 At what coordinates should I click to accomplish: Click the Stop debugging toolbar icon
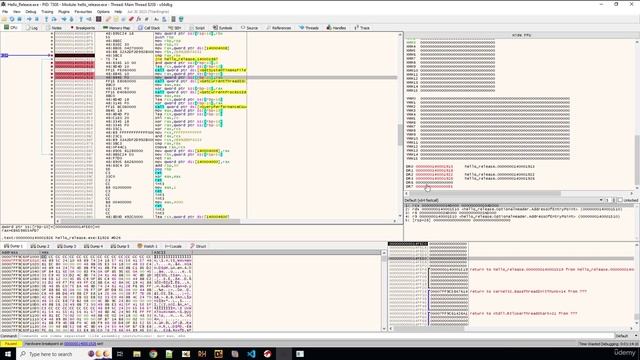point(19,19)
